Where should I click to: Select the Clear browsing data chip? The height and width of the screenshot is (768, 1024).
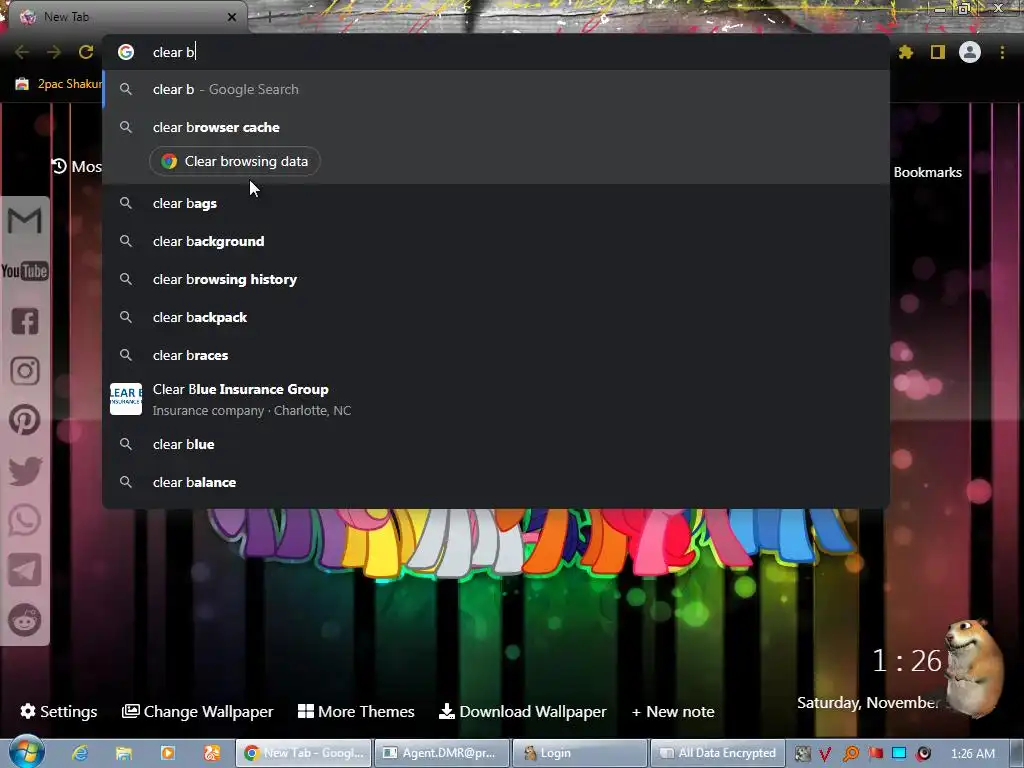click(234, 161)
